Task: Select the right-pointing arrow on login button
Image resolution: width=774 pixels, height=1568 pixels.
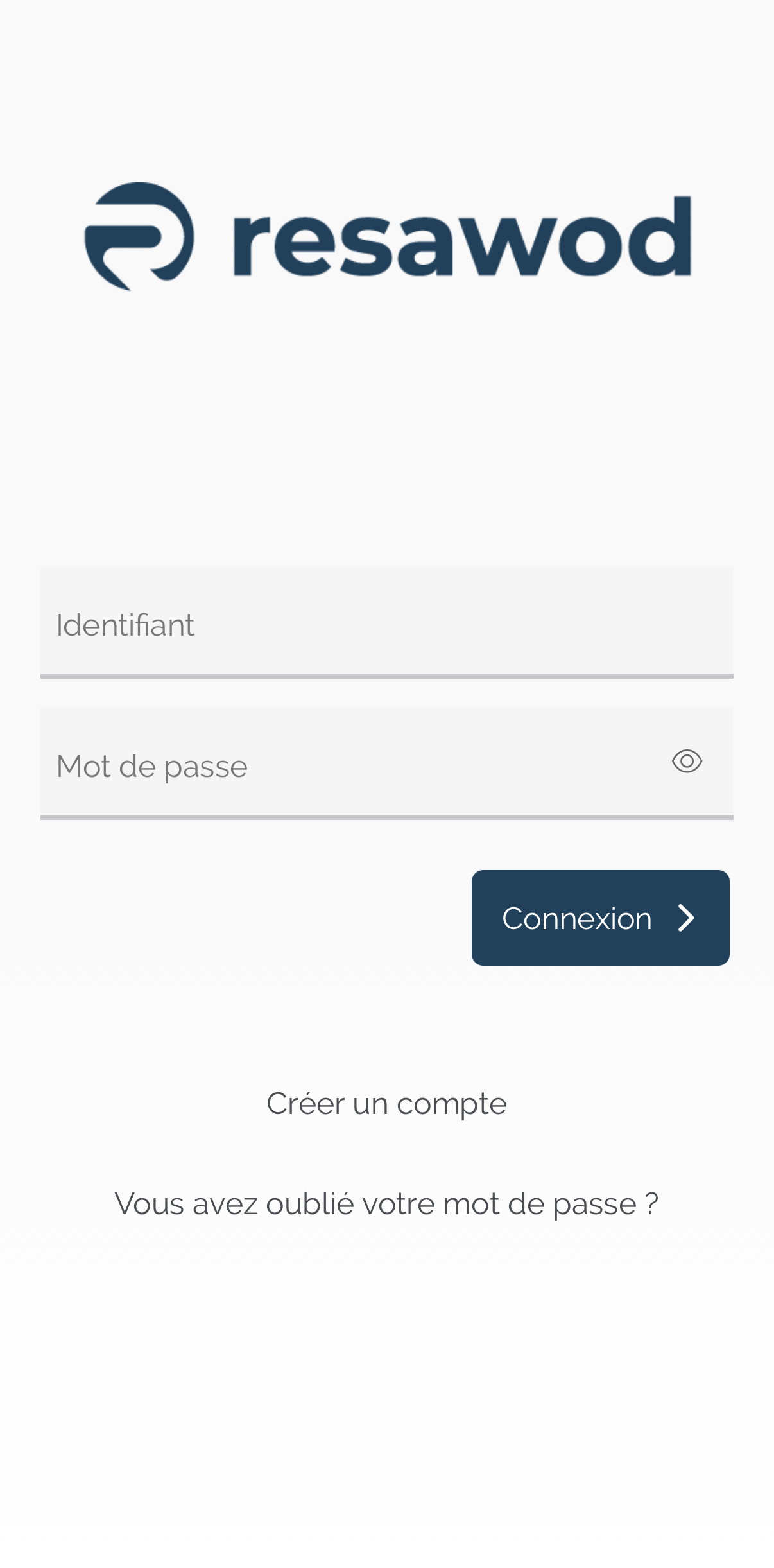Action: point(687,918)
